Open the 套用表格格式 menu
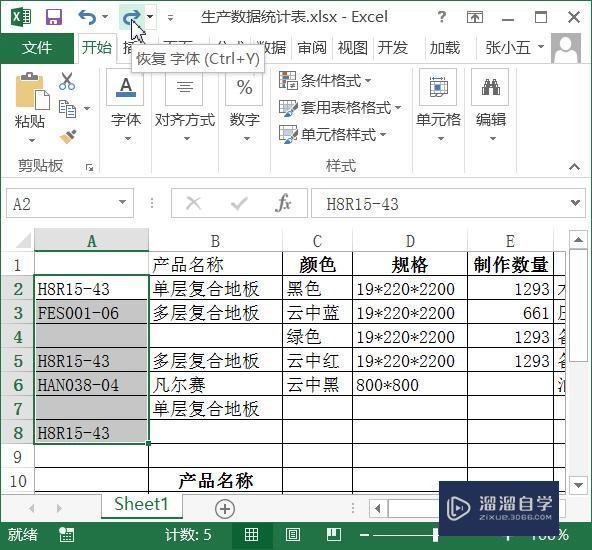This screenshot has width=592, height=550. click(x=340, y=108)
